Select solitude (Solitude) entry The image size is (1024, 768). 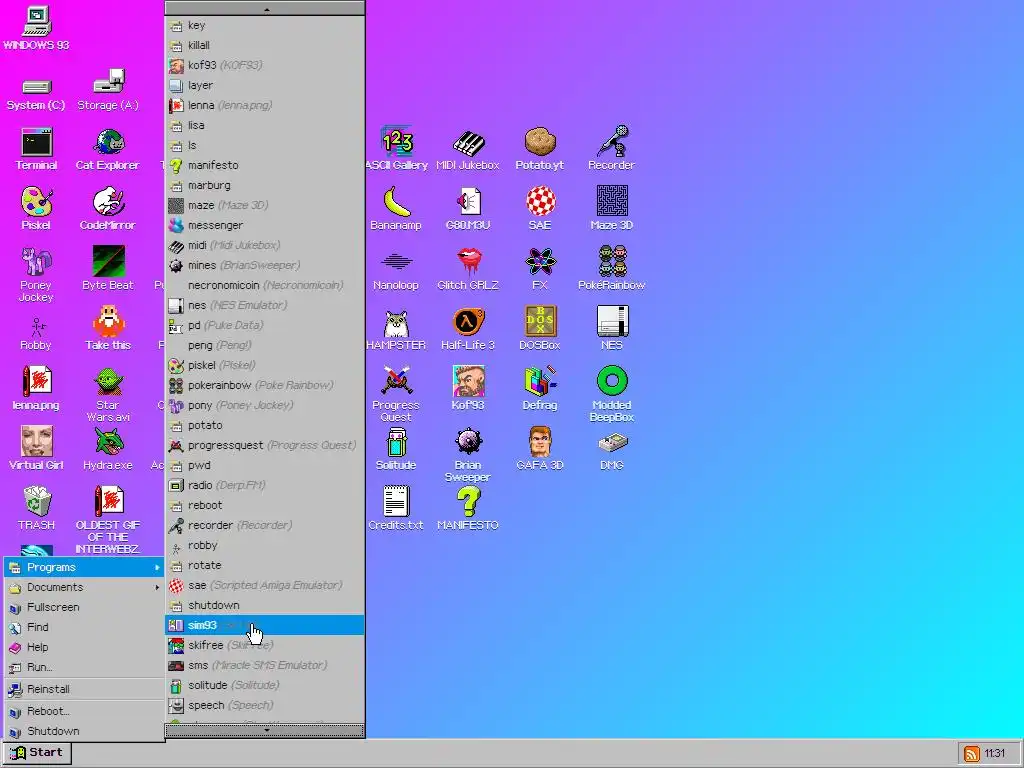coord(264,685)
